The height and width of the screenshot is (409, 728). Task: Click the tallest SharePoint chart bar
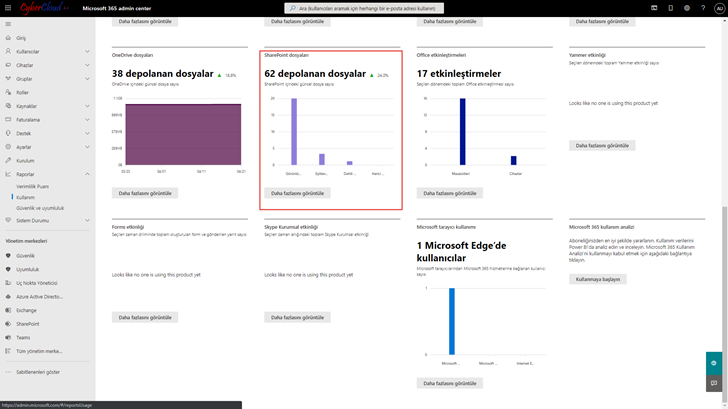pyautogui.click(x=294, y=131)
